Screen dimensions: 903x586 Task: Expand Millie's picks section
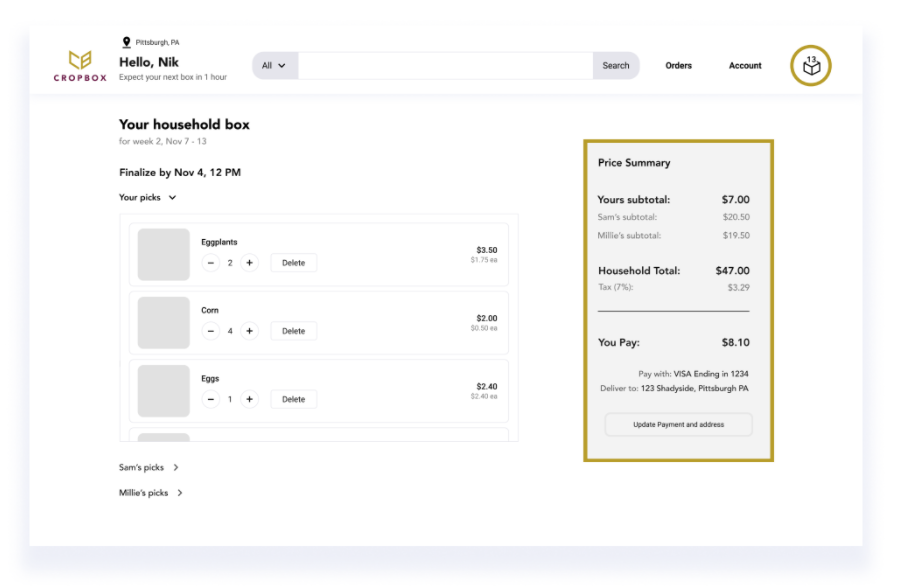tap(151, 493)
